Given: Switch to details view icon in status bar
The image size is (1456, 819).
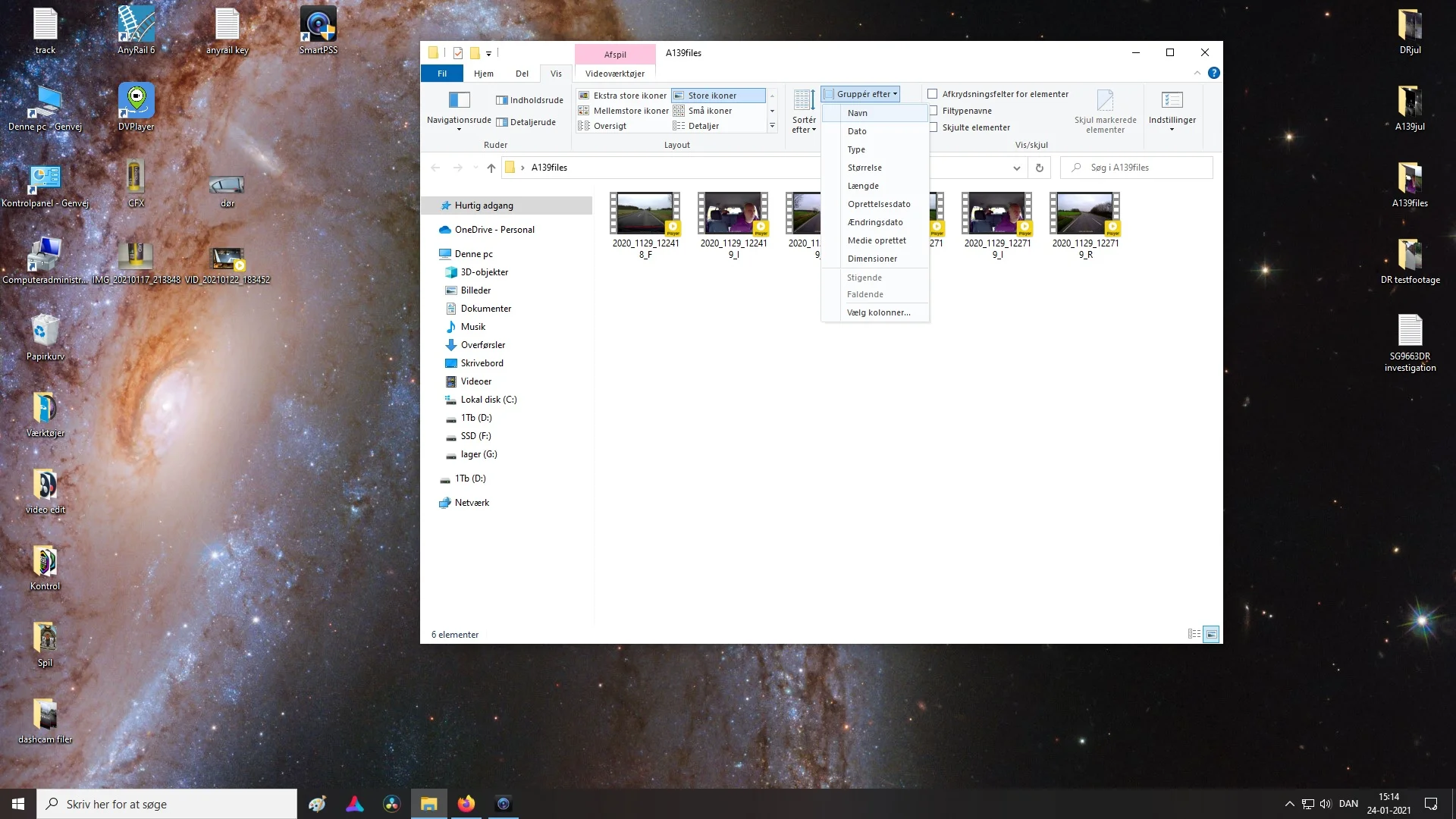Looking at the screenshot, I should click(x=1194, y=634).
